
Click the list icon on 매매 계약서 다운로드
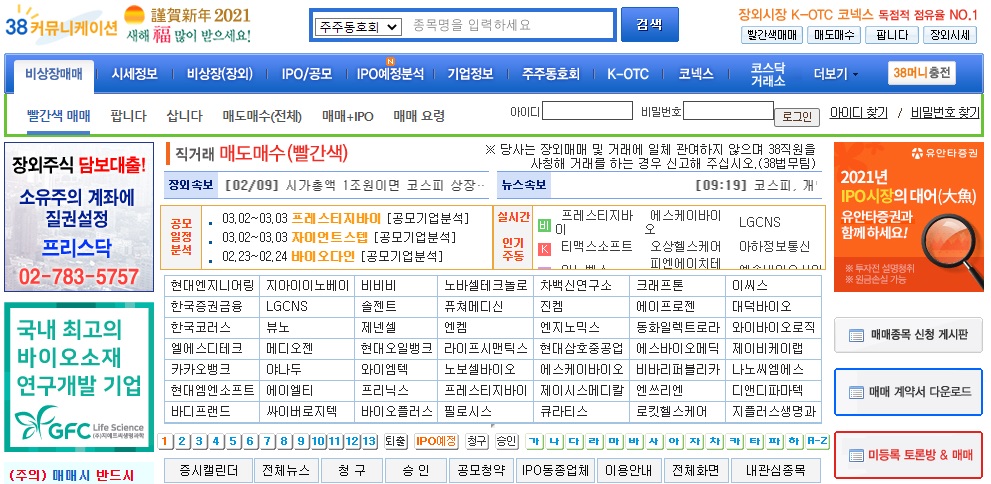[856, 392]
